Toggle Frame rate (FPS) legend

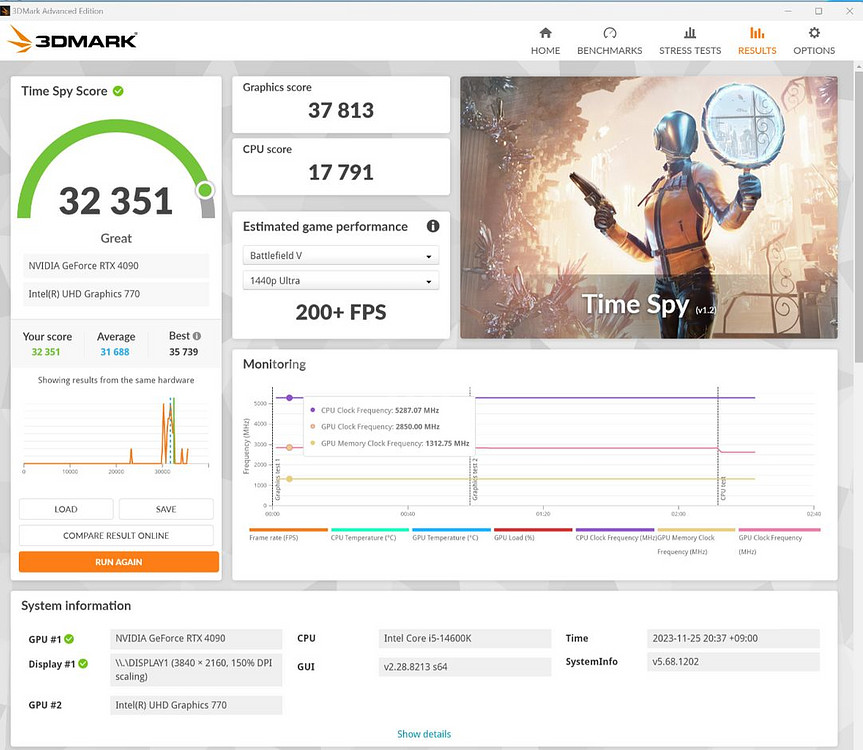tap(288, 535)
